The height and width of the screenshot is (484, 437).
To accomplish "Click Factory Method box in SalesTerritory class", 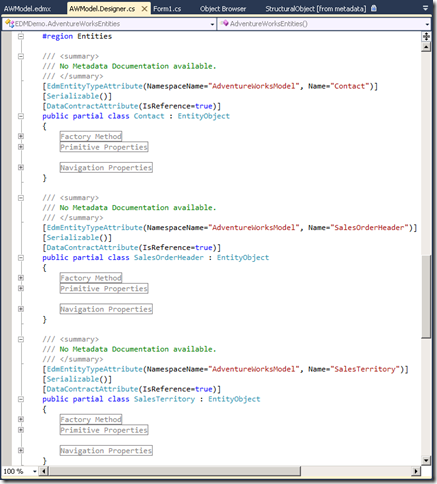I will pyautogui.click(x=91, y=419).
